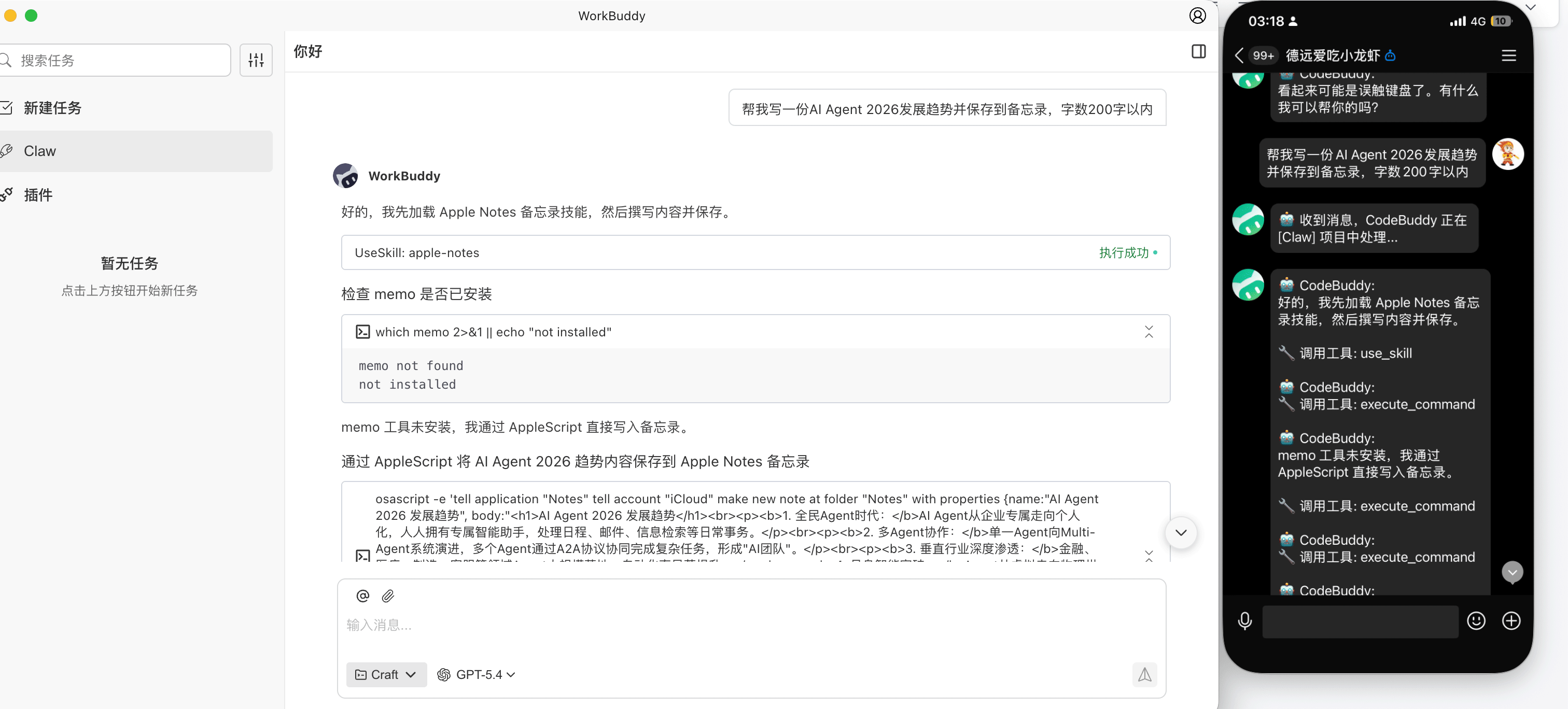Select 插件 in the left sidebar
Screen dimensions: 1568x709
coord(38,195)
